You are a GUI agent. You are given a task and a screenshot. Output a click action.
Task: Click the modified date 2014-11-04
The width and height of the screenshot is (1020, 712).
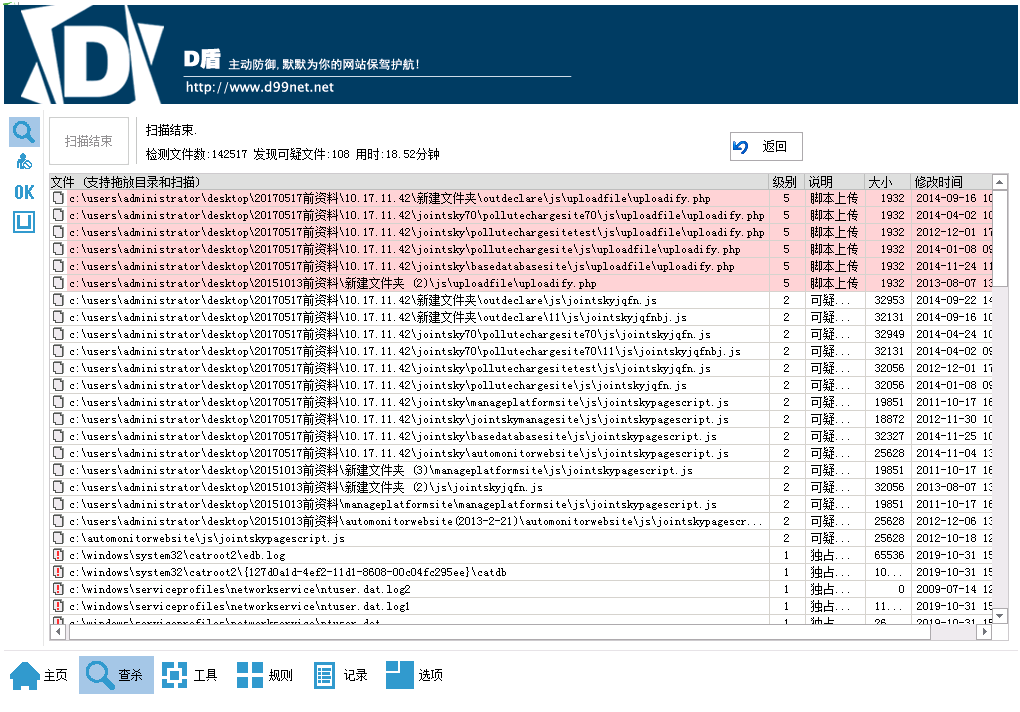(x=946, y=453)
